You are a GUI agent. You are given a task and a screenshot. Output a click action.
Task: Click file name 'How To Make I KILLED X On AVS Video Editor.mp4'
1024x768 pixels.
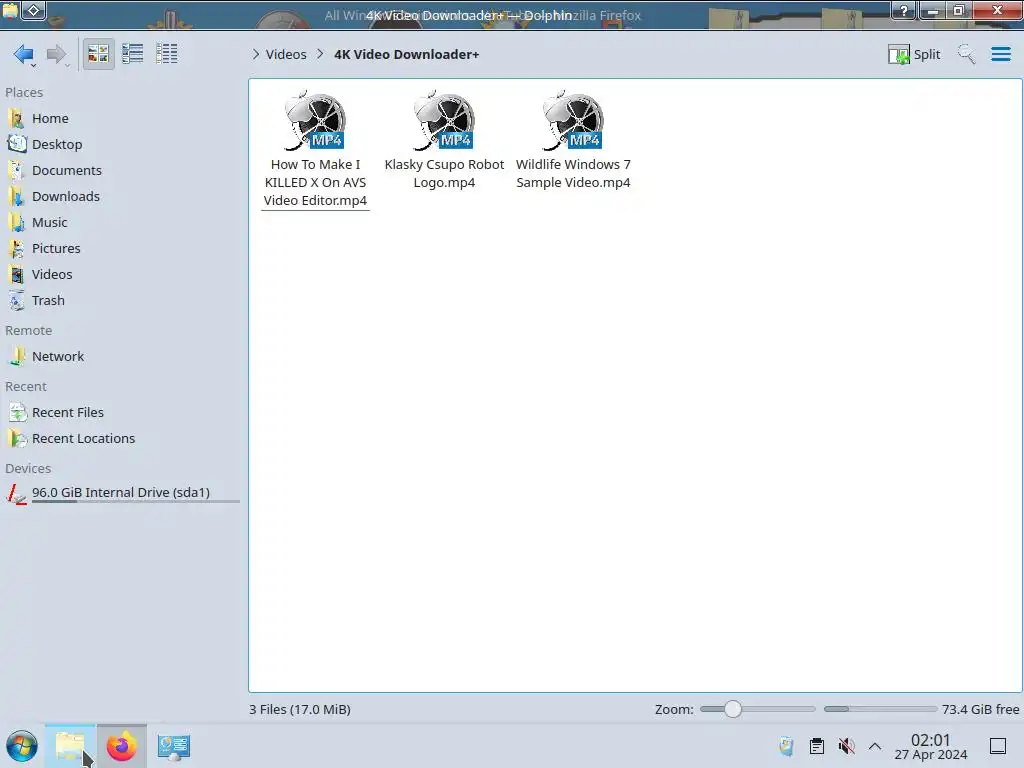coord(315,183)
